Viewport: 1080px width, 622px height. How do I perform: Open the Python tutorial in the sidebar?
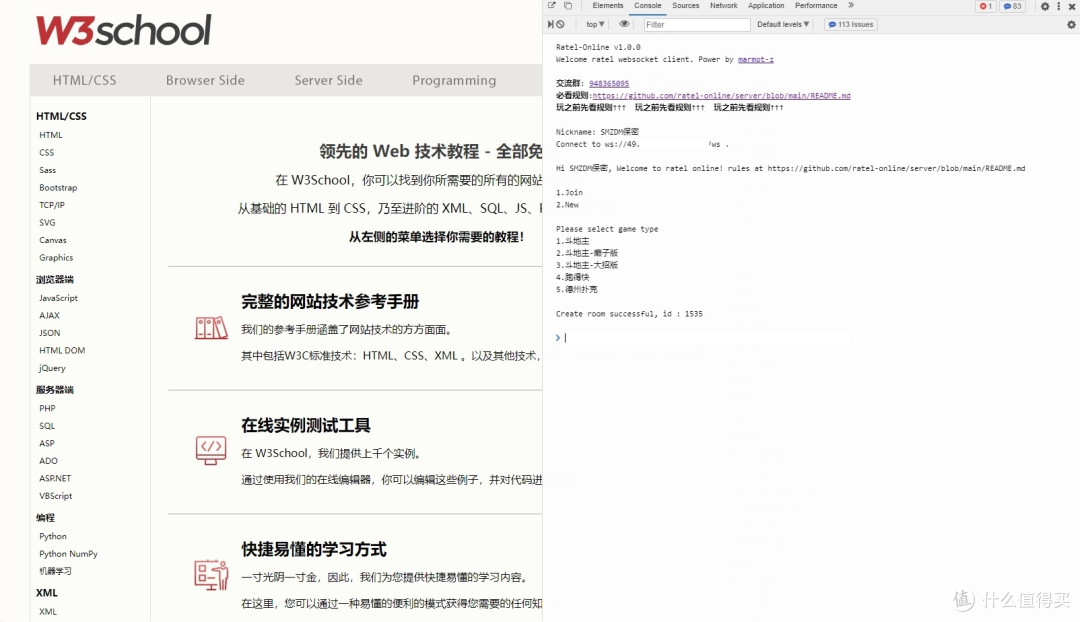(x=52, y=537)
